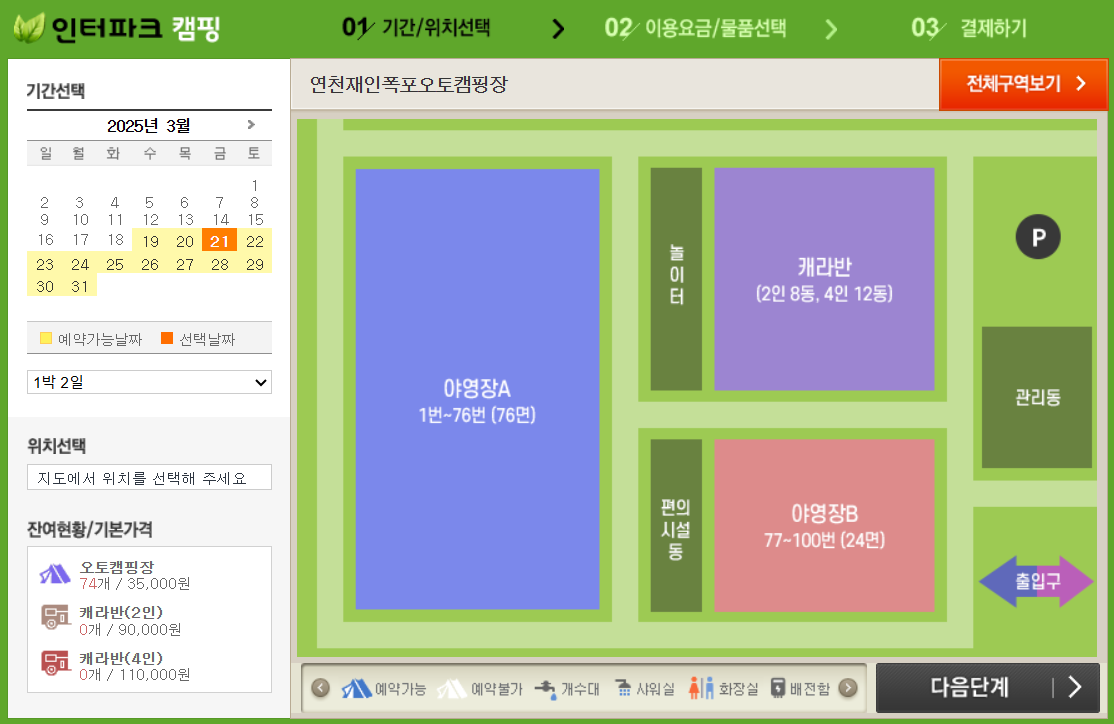Open the 1박 2일 duration dropdown
1114x724 pixels.
point(149,382)
